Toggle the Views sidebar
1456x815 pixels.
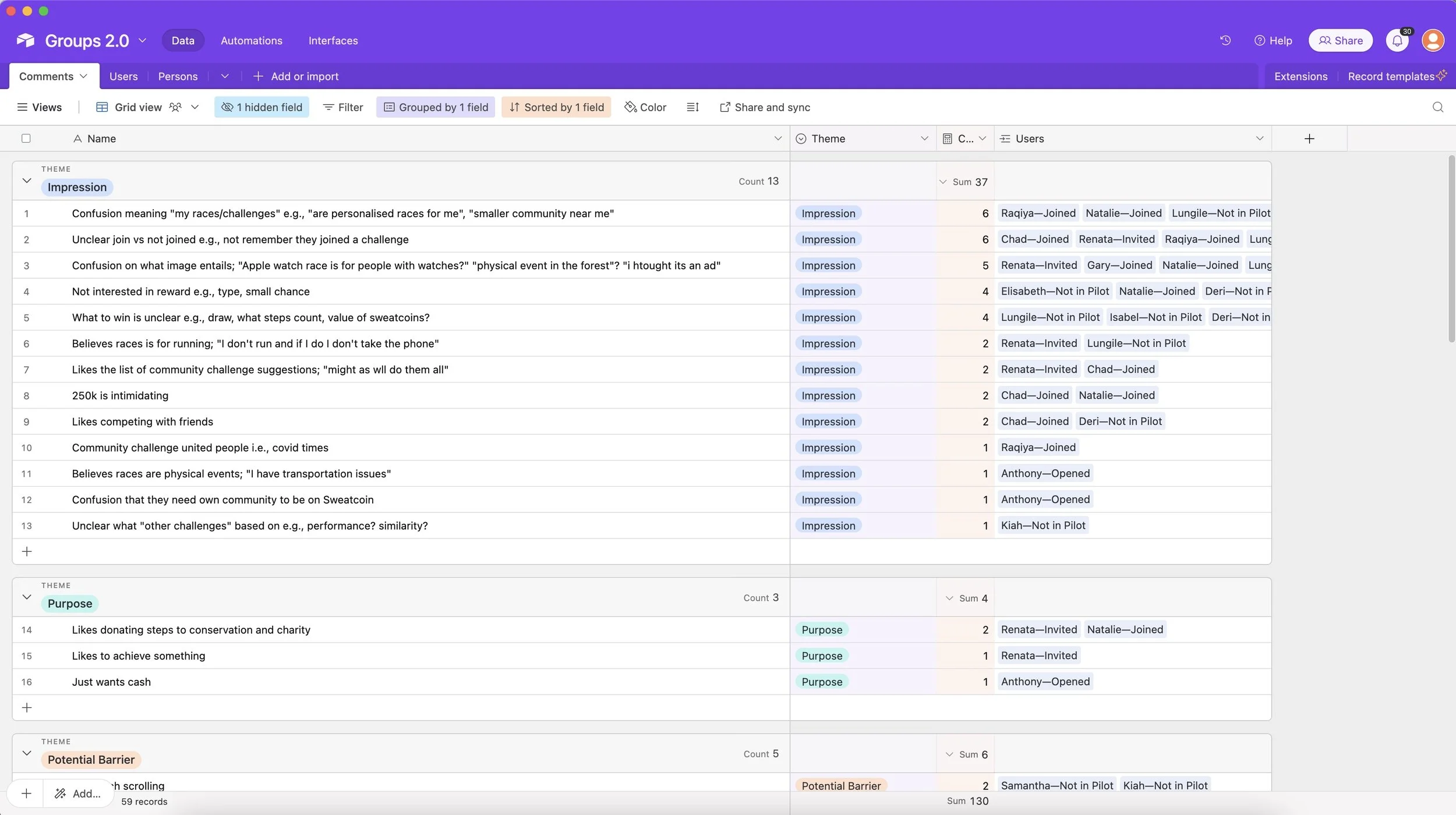(x=39, y=107)
